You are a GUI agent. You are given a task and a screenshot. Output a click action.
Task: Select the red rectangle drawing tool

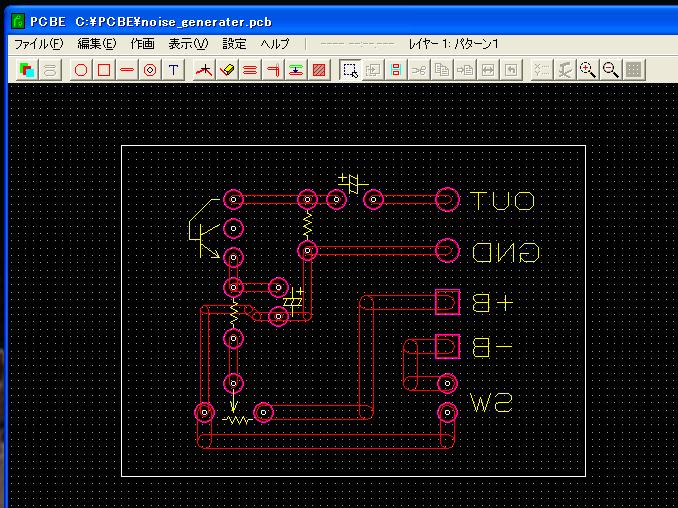[104, 70]
